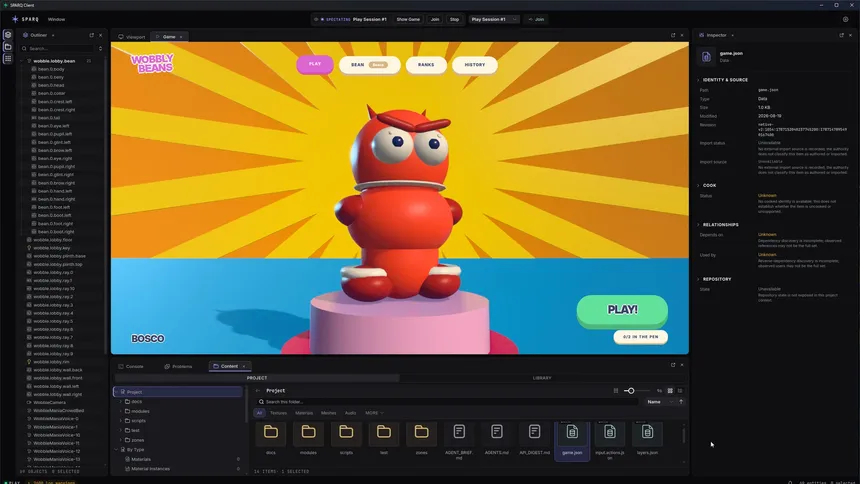Click the SPARQ logo icon
The width and height of the screenshot is (860, 484).
pyautogui.click(x=15, y=19)
